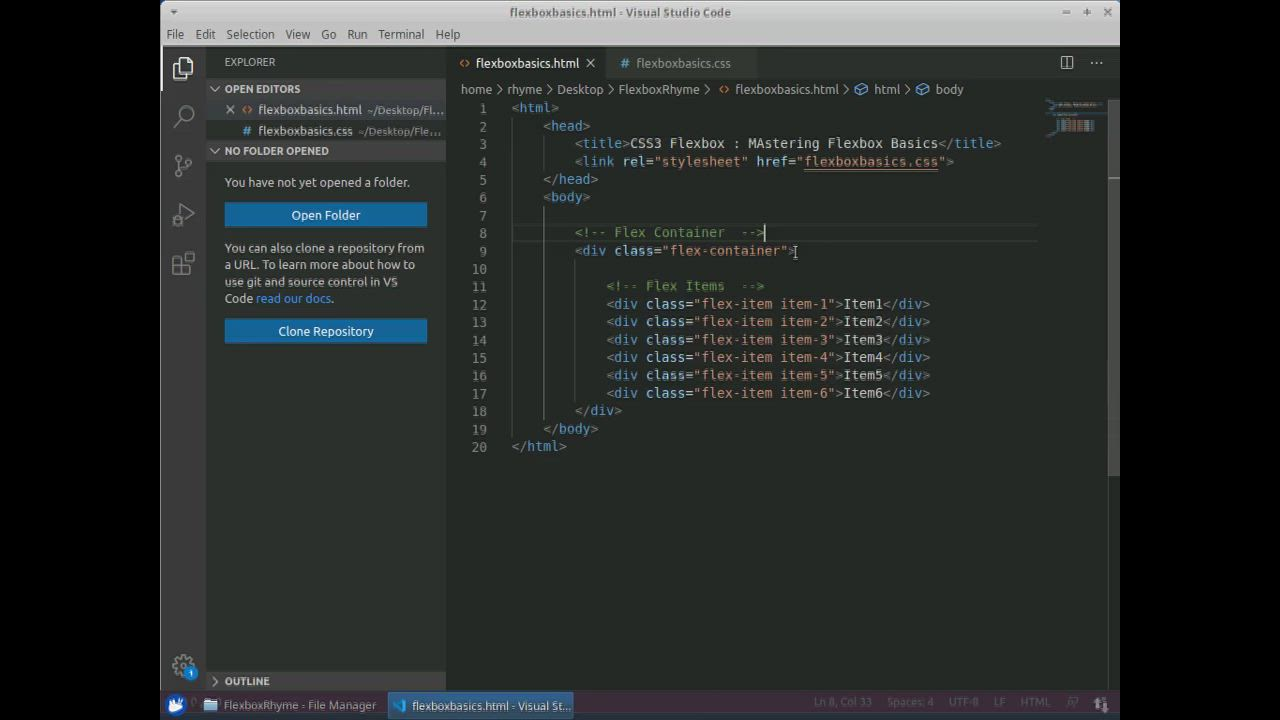Collapse the No Folder Opened section
The width and height of the screenshot is (1280, 720).
[276, 151]
